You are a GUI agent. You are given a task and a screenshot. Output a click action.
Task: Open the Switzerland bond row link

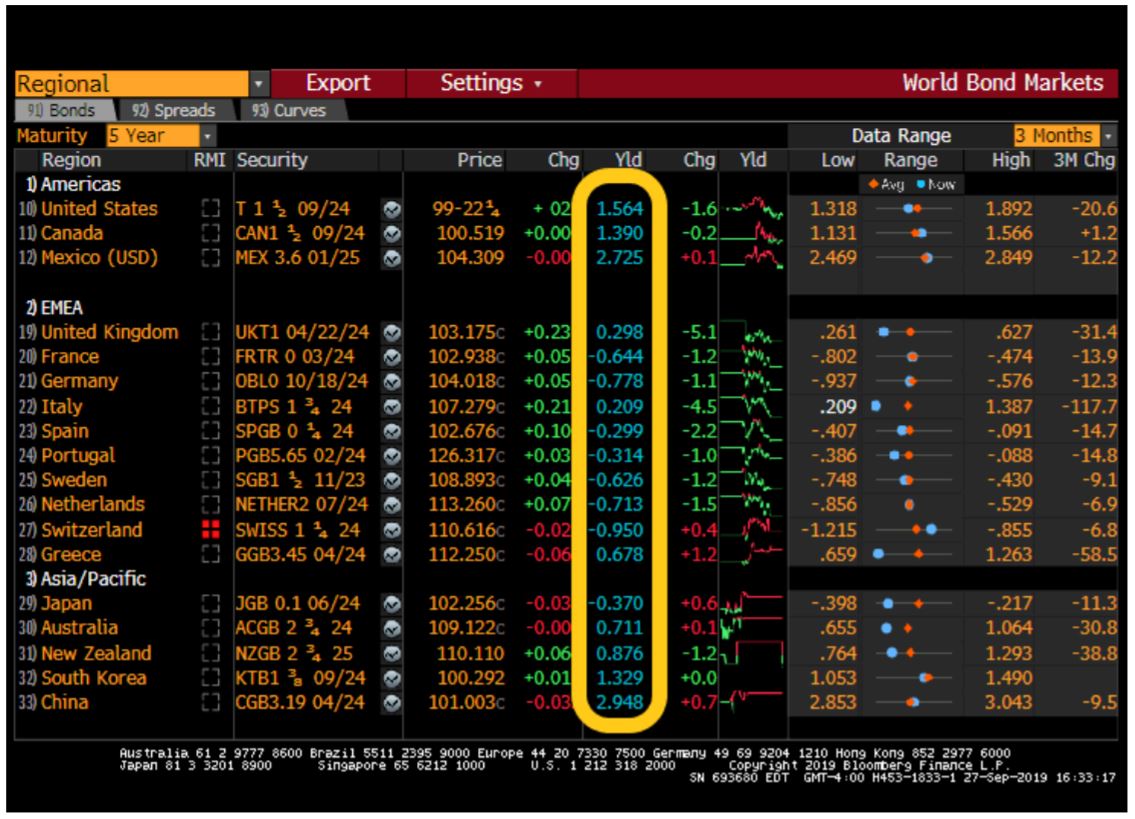tap(92, 530)
